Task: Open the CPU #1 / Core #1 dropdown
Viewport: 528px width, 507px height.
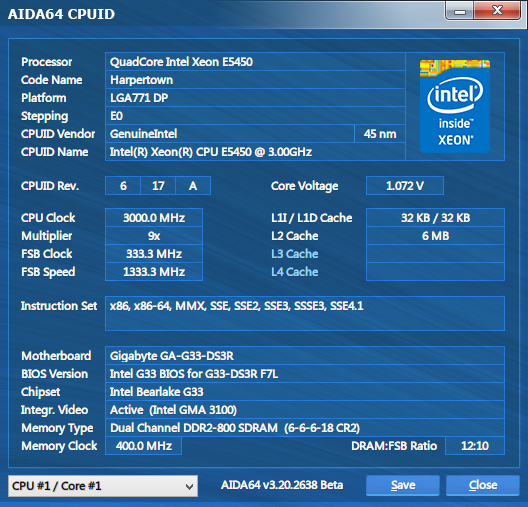Action: coord(103,486)
